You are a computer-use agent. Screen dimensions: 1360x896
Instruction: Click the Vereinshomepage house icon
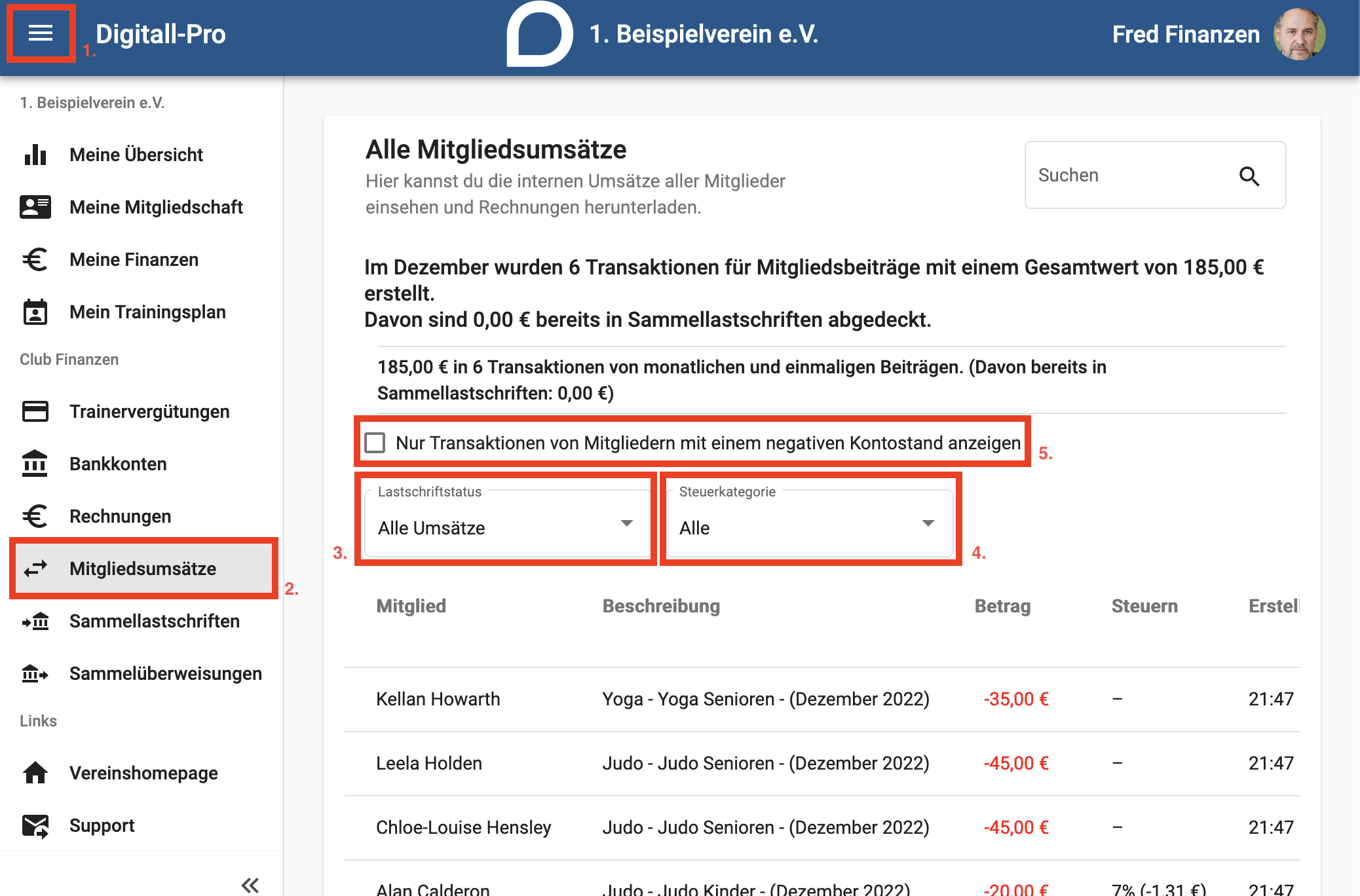click(35, 773)
